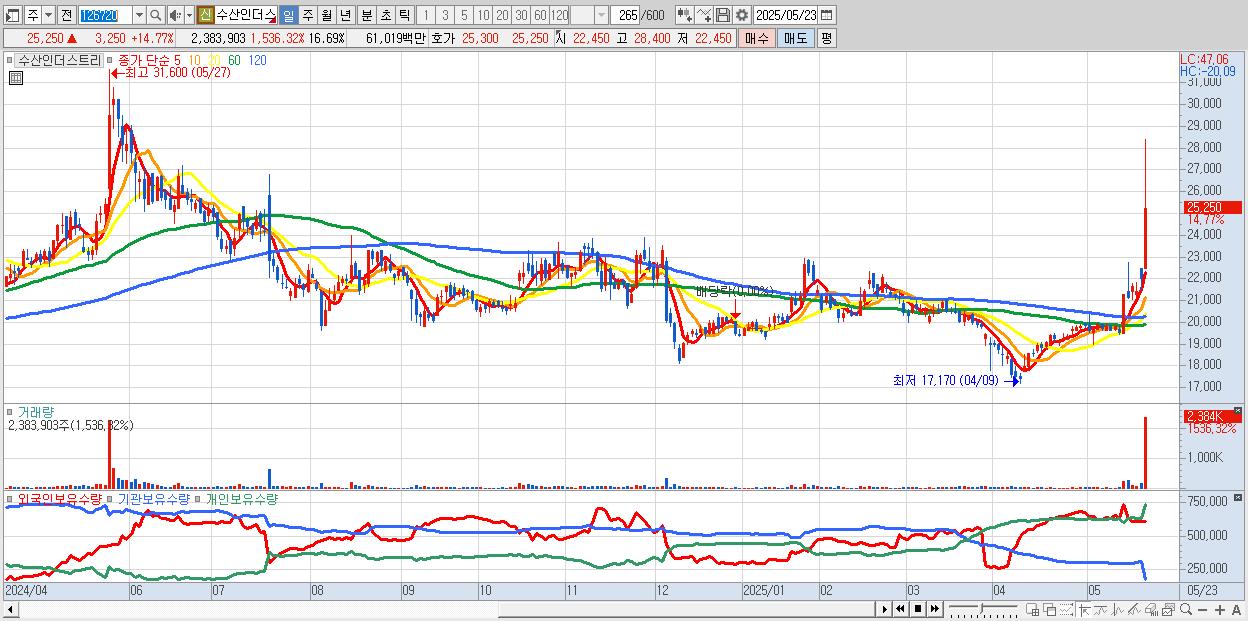Choose interval 20 button

pyautogui.click(x=502, y=15)
